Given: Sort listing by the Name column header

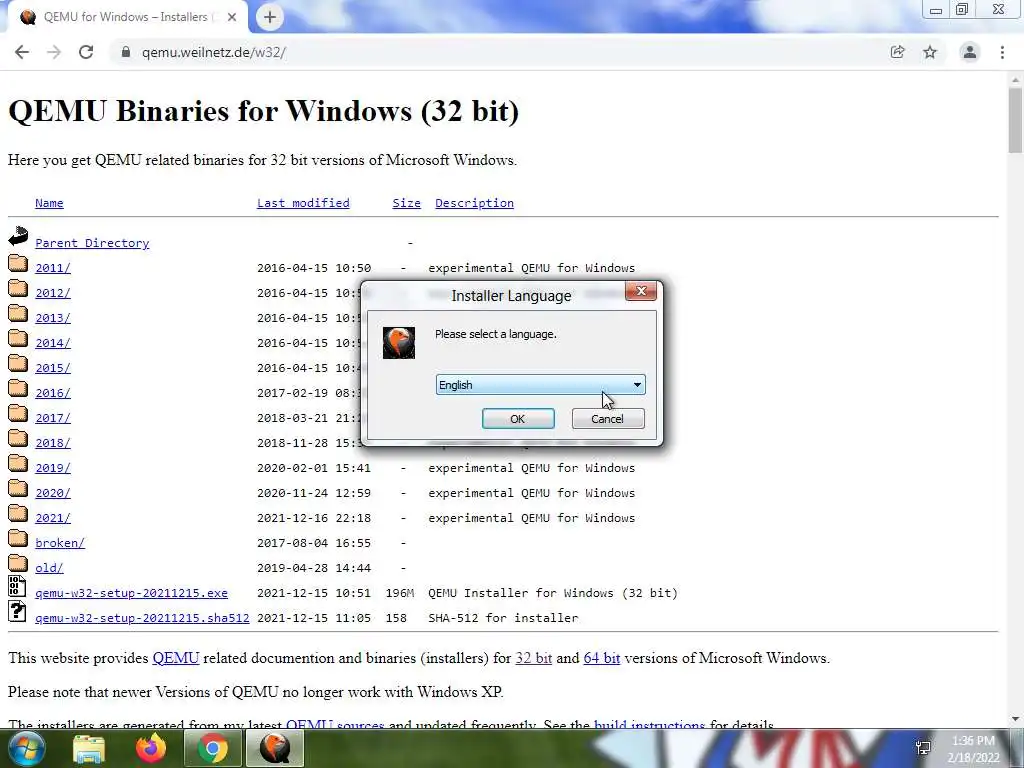Looking at the screenshot, I should click(49, 203).
